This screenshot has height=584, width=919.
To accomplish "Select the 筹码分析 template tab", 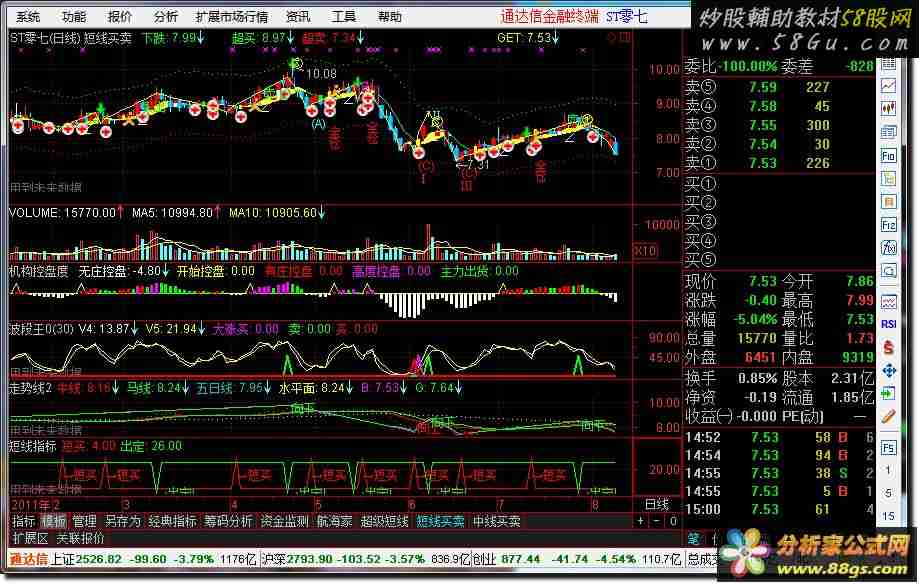I will coord(229,521).
